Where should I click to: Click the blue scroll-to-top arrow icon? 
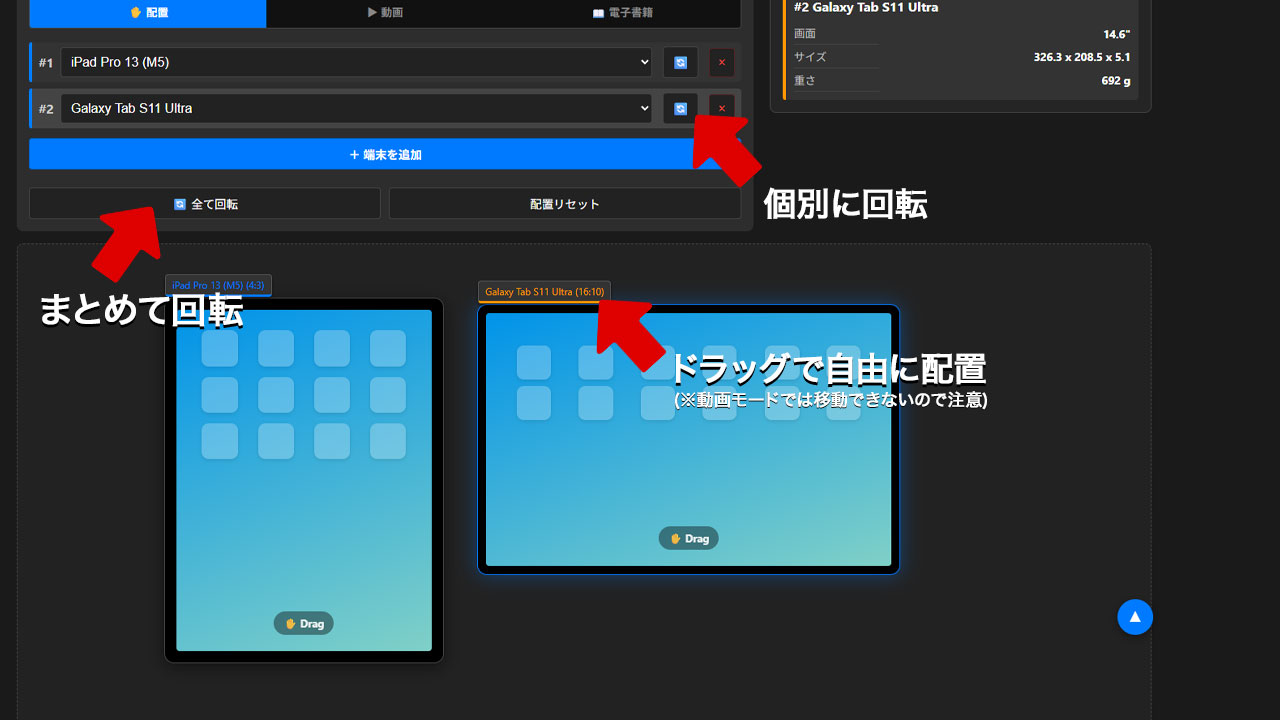1135,617
